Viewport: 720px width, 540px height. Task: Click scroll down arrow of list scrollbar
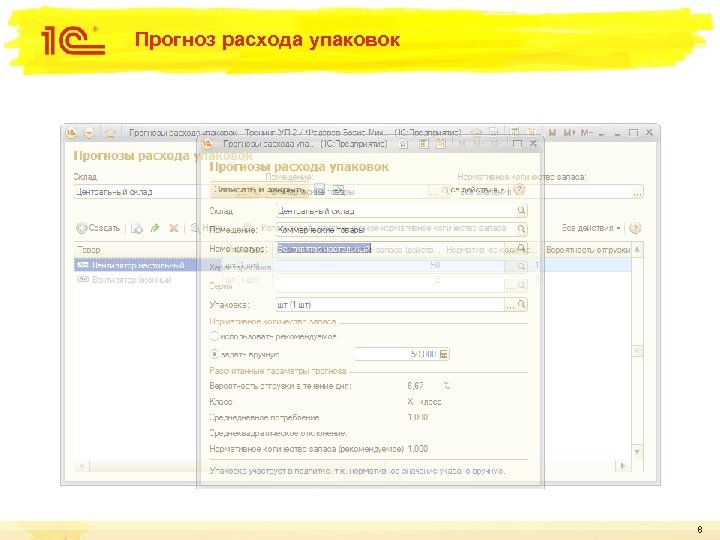coord(637,452)
